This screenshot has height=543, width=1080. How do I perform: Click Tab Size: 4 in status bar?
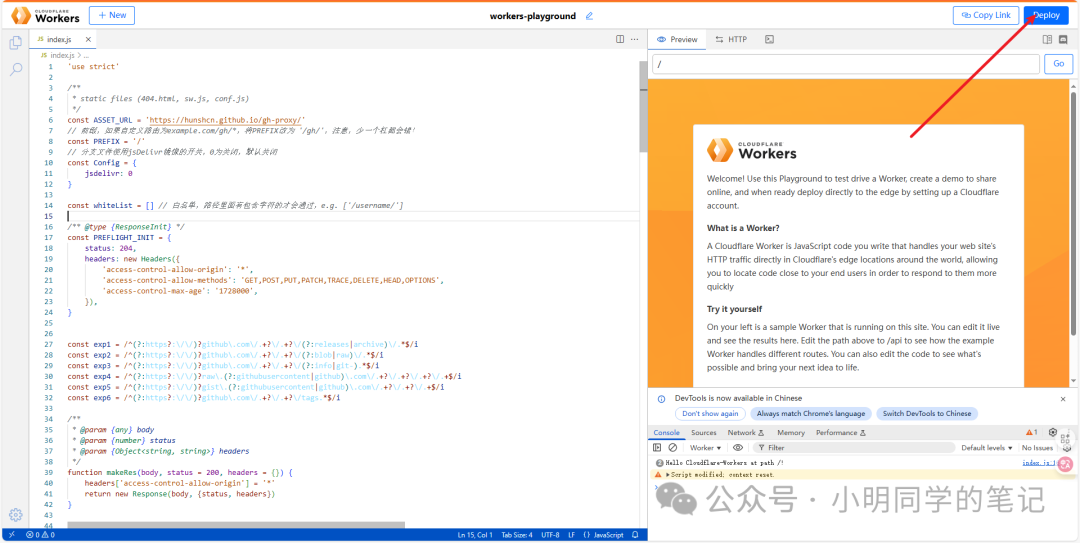tap(517, 535)
